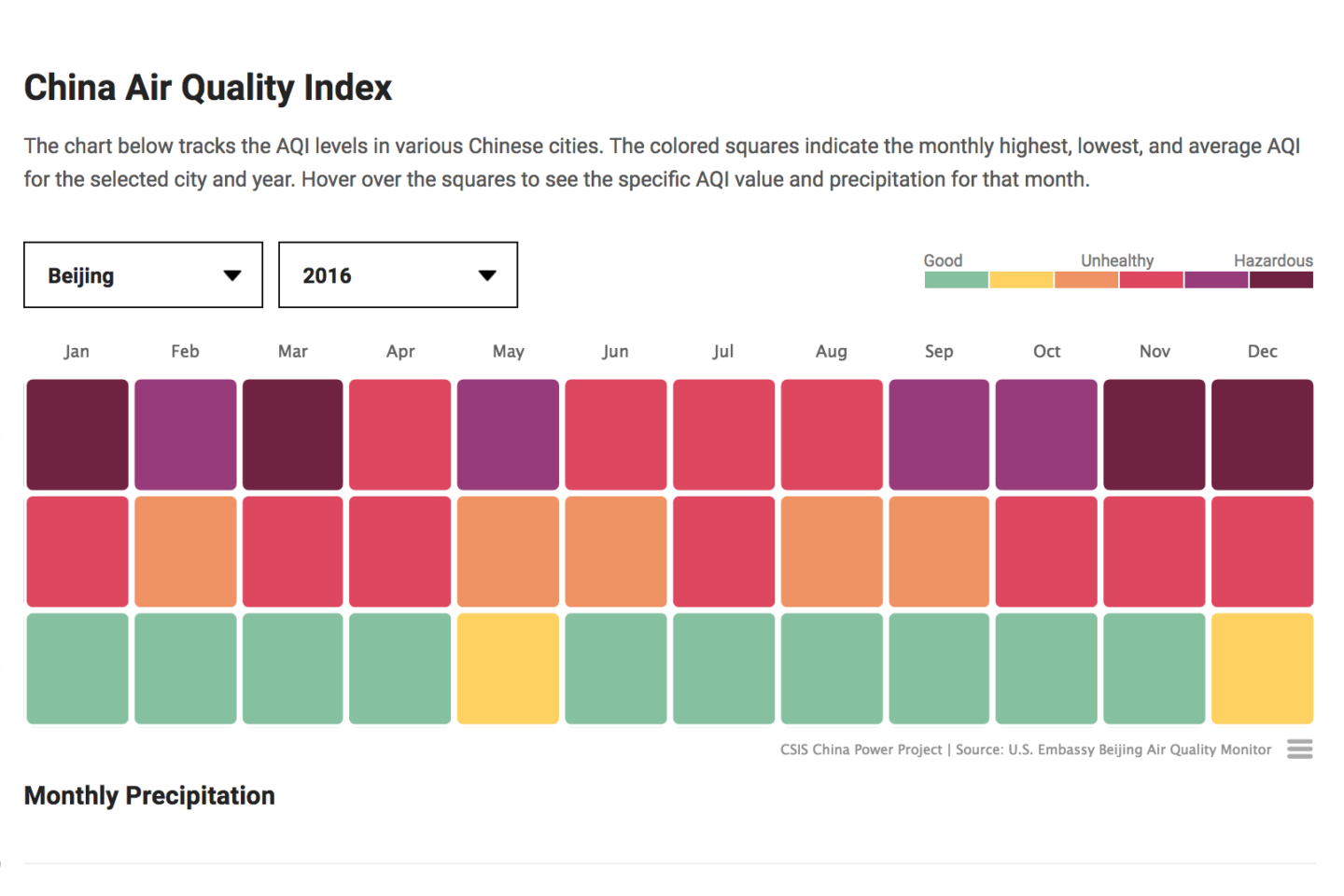Click the purple legend swatch

click(1216, 280)
